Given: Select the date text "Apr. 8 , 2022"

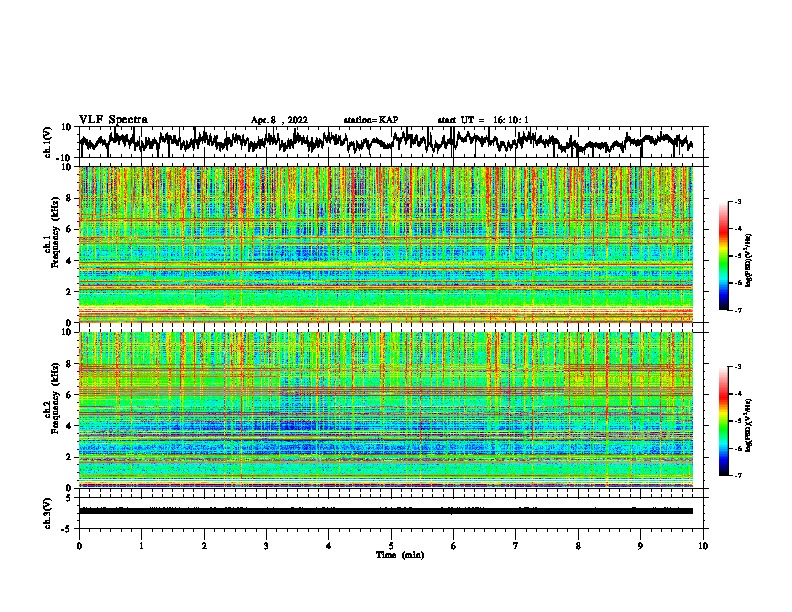Looking at the screenshot, I should (279, 120).
